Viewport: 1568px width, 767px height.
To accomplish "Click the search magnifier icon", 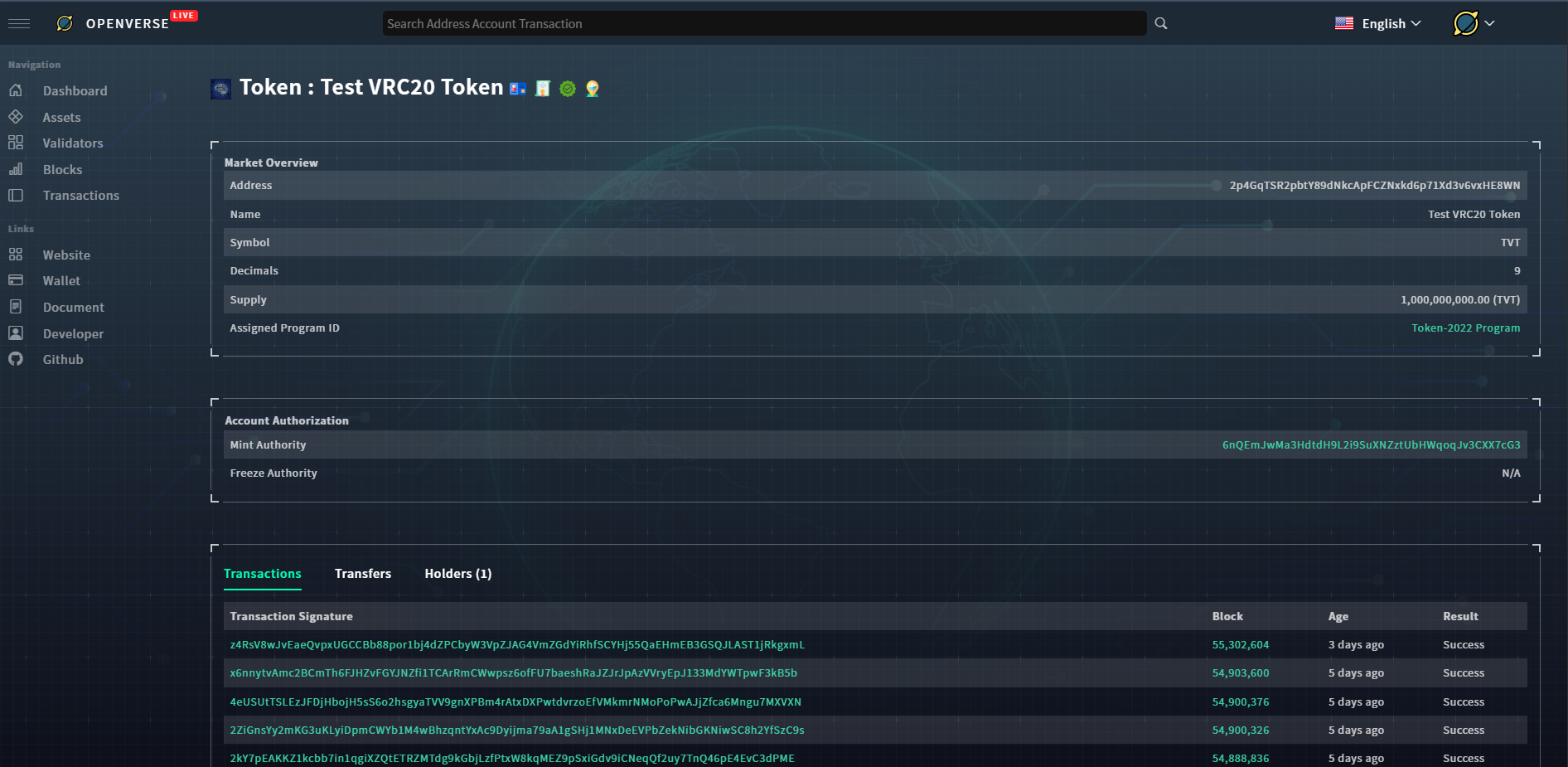I will point(1161,23).
